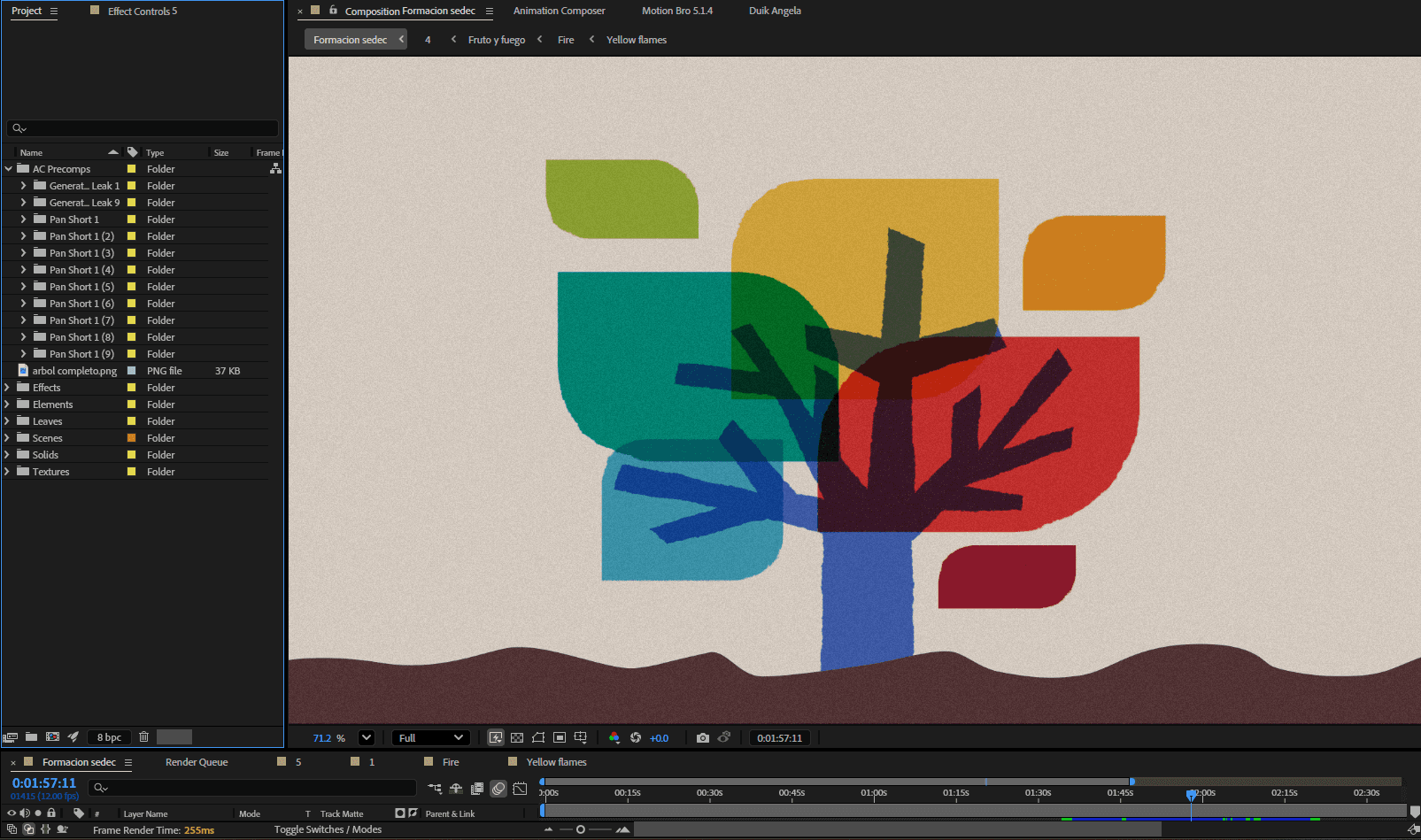Open the Fire timeline tab

[451, 762]
